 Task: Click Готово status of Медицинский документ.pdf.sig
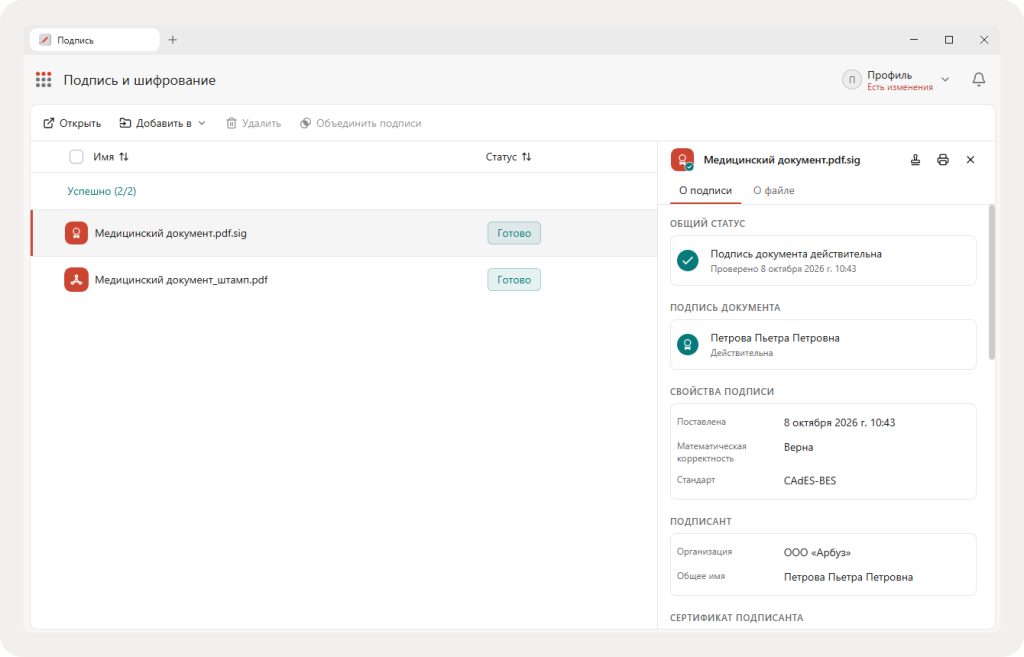514,233
